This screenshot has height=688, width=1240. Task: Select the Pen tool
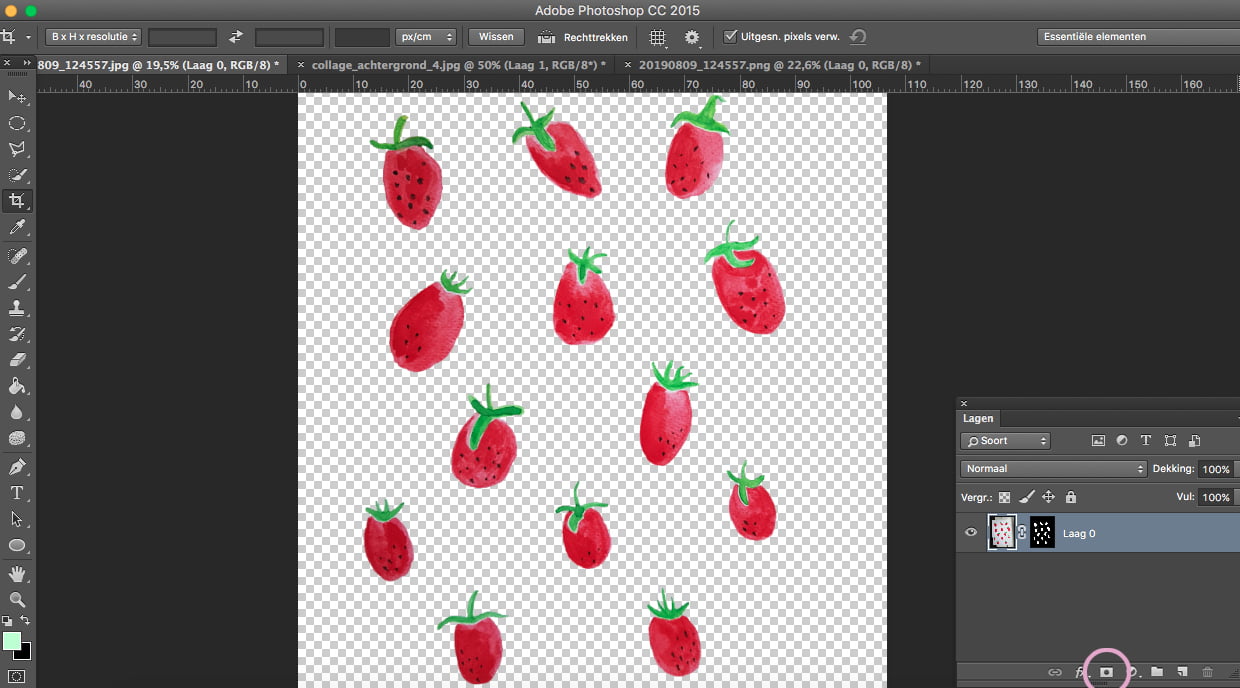[x=17, y=467]
